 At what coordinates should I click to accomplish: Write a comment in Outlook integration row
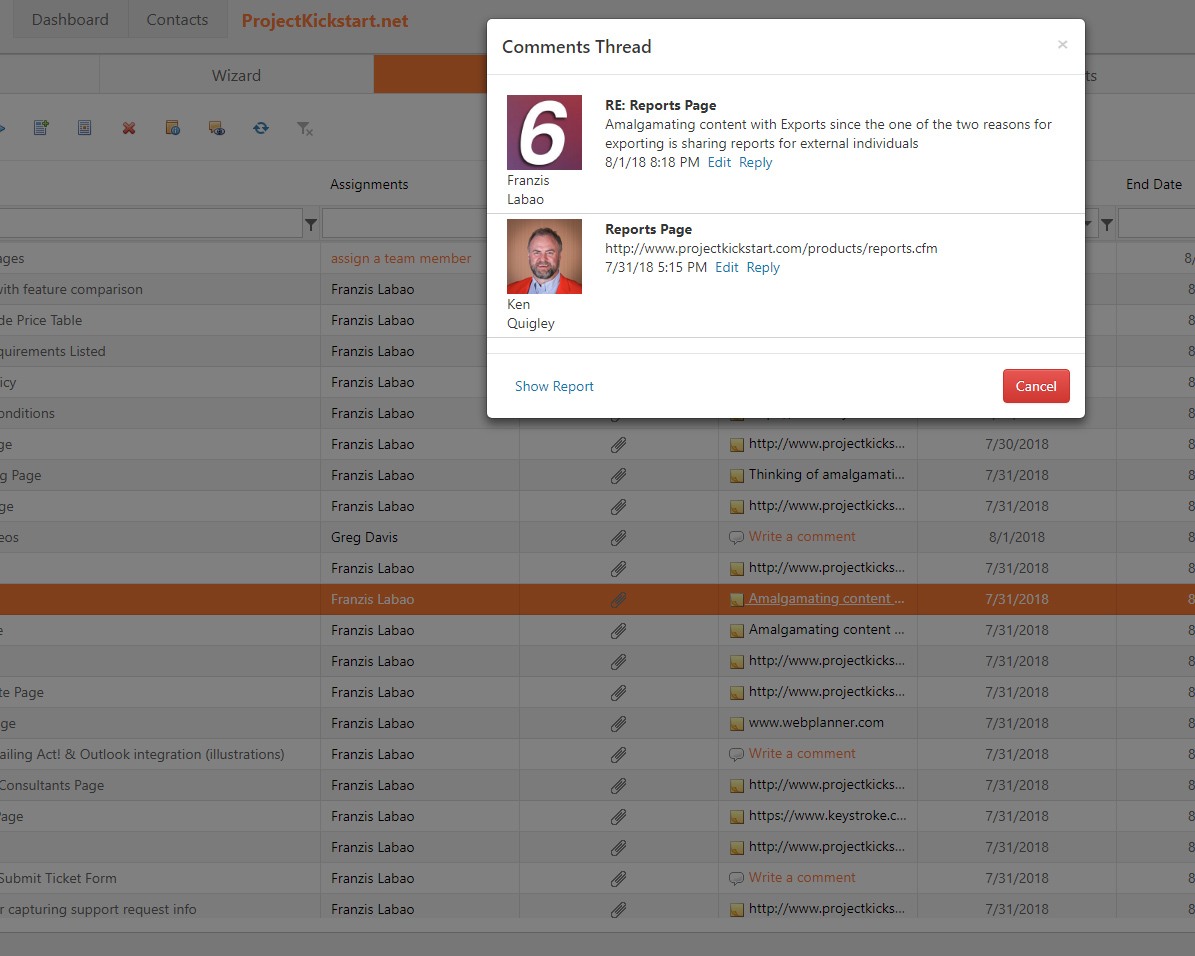coord(802,753)
